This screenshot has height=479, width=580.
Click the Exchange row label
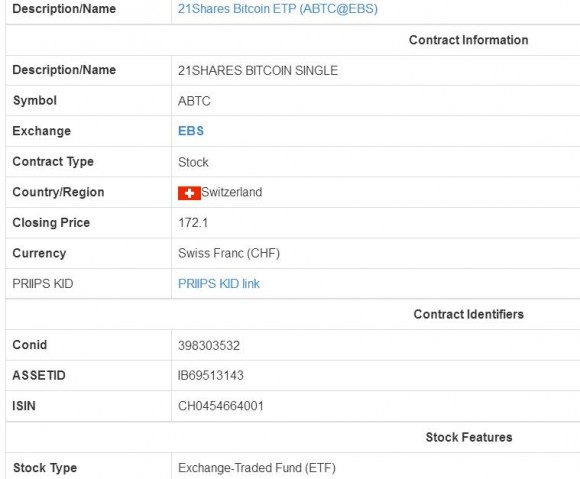[41, 131]
